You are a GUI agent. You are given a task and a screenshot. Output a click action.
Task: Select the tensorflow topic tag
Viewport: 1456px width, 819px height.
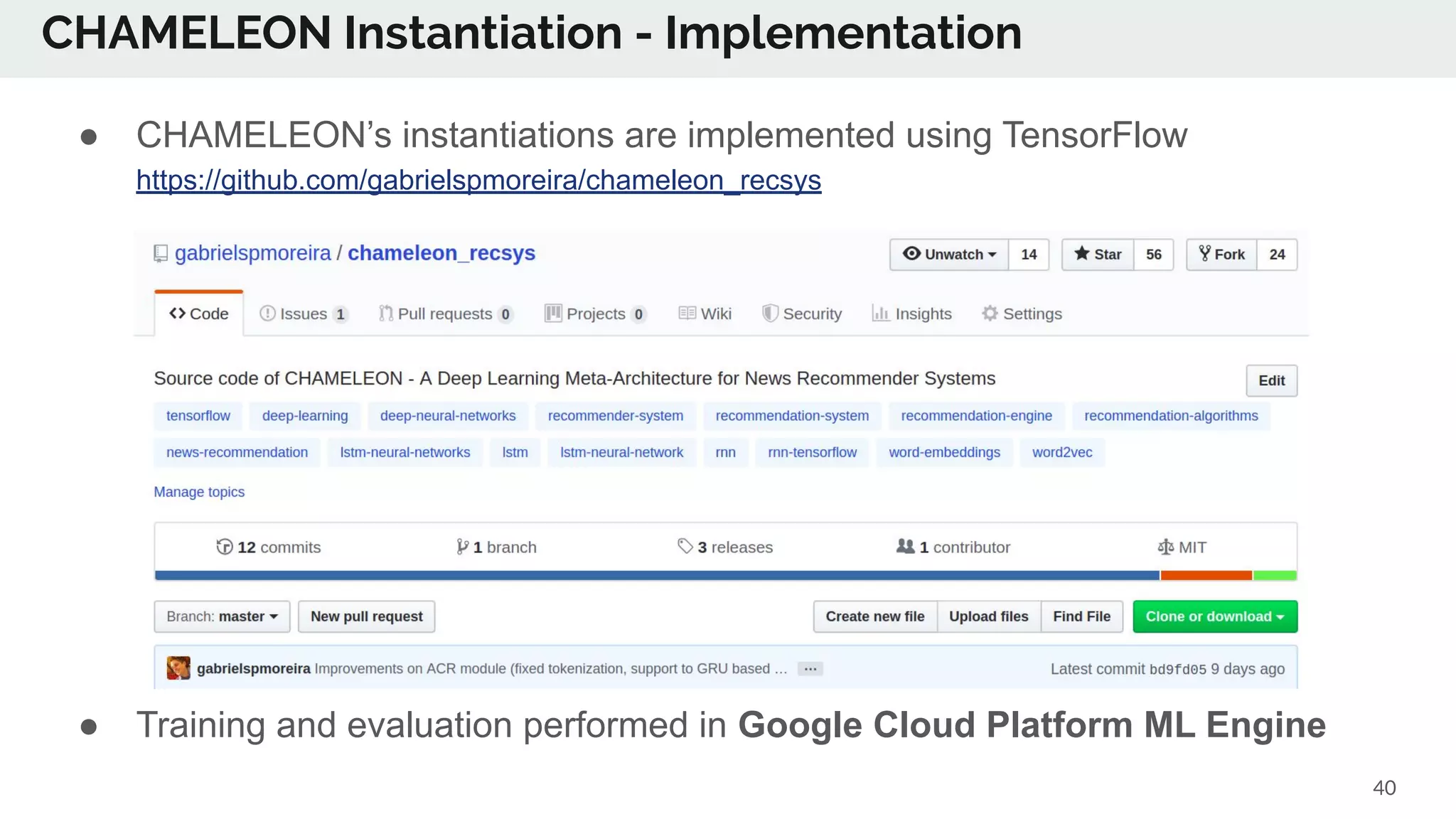pyautogui.click(x=198, y=416)
